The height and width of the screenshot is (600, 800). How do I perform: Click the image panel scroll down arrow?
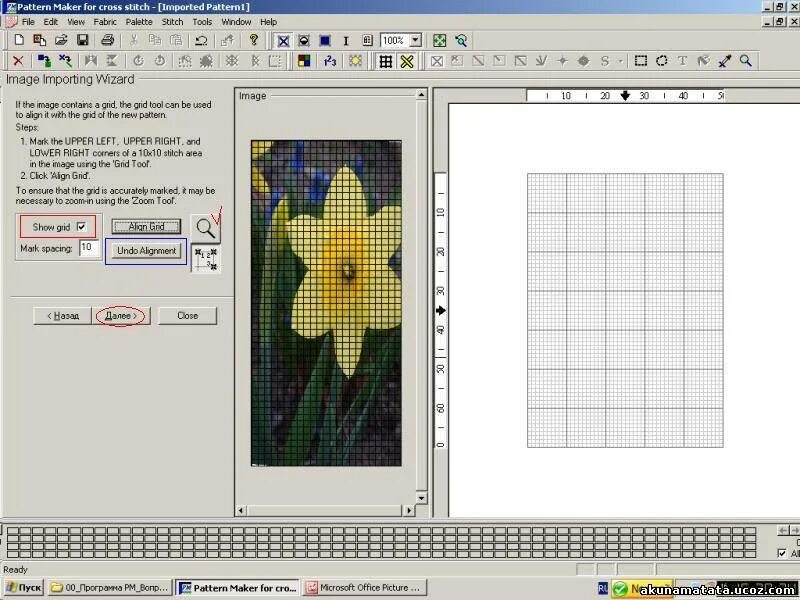(x=421, y=498)
